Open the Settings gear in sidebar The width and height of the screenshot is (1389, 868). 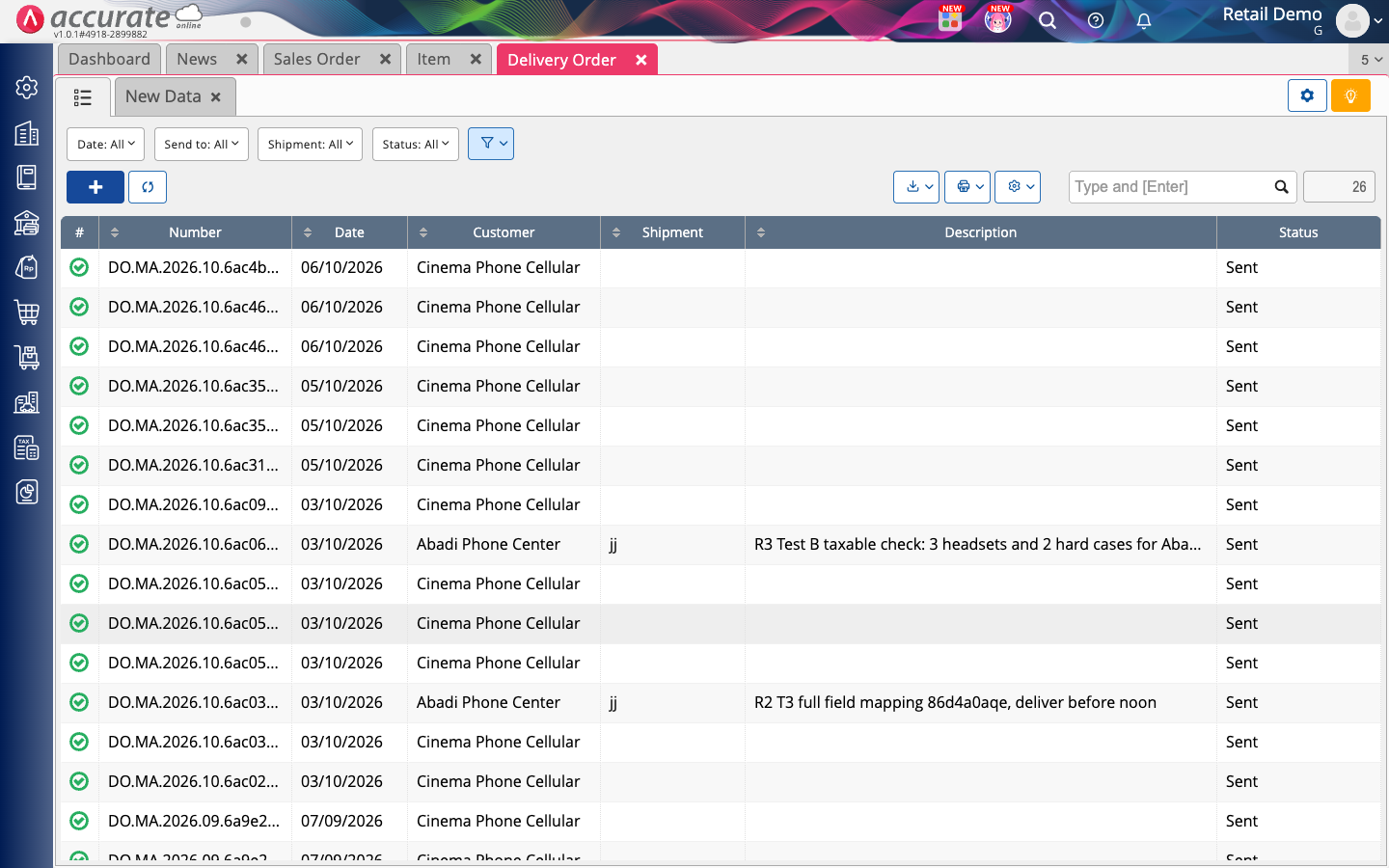click(x=27, y=88)
